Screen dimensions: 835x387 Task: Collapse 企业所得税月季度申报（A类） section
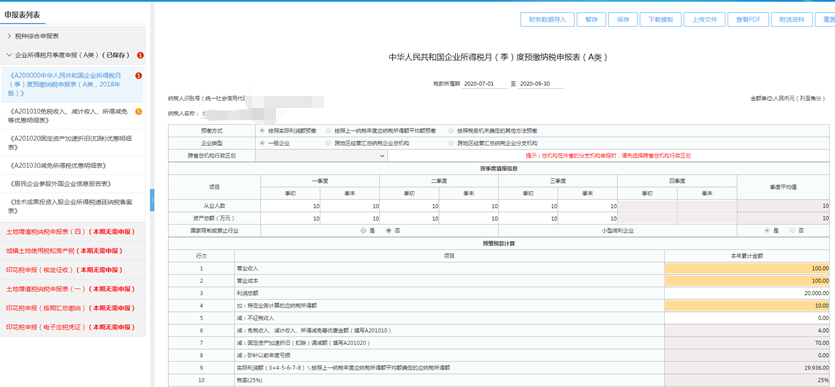coord(9,55)
